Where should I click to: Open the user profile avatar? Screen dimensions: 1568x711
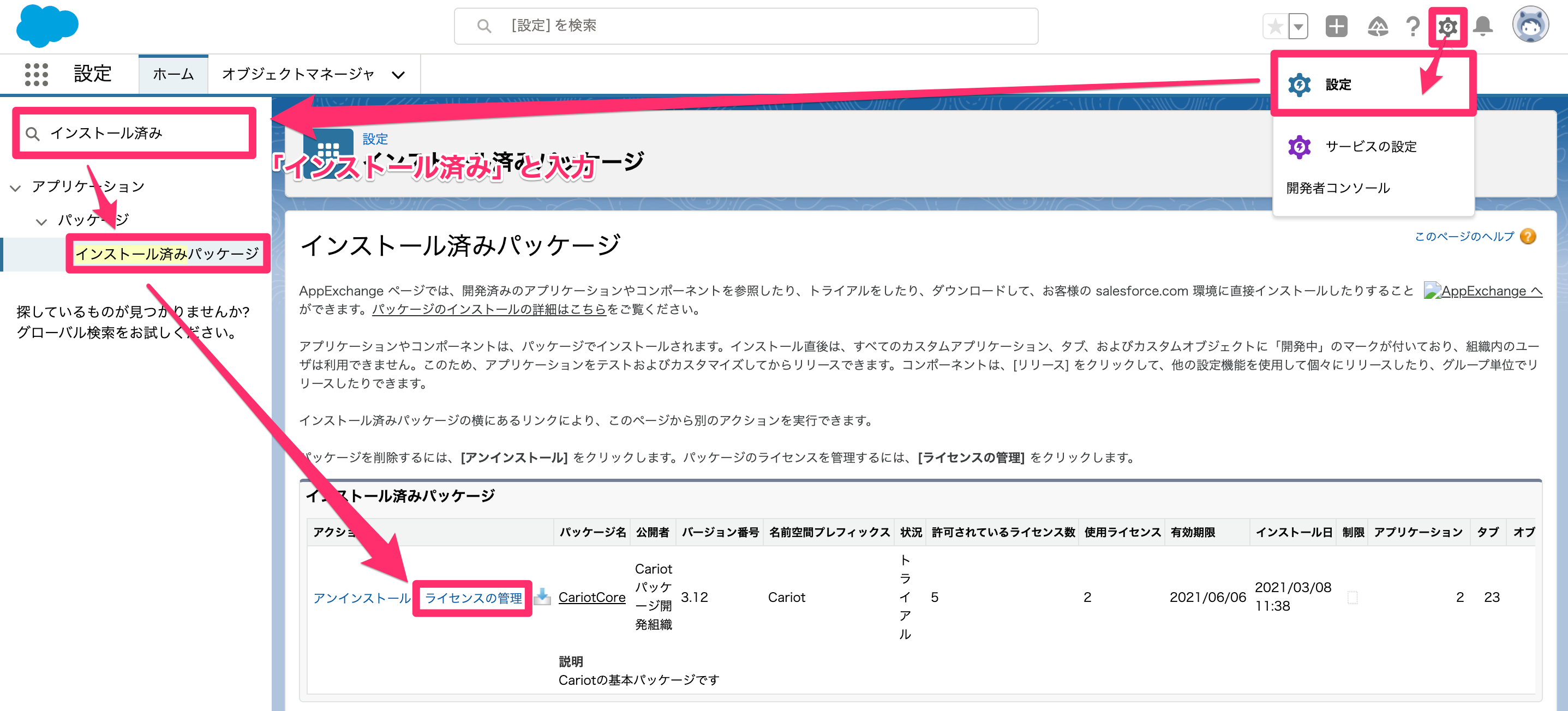1530,25
